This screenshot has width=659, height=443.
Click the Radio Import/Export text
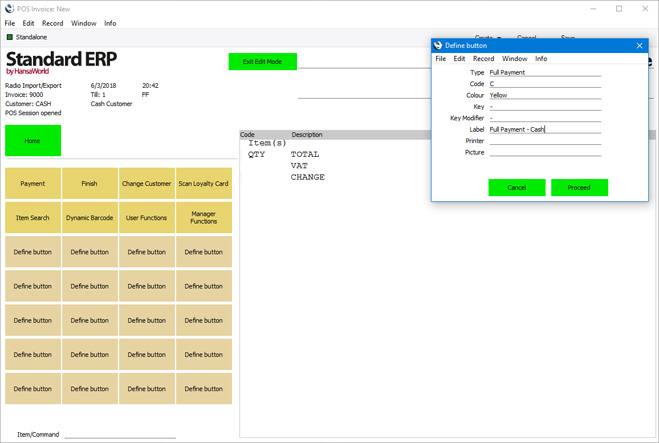click(x=33, y=85)
